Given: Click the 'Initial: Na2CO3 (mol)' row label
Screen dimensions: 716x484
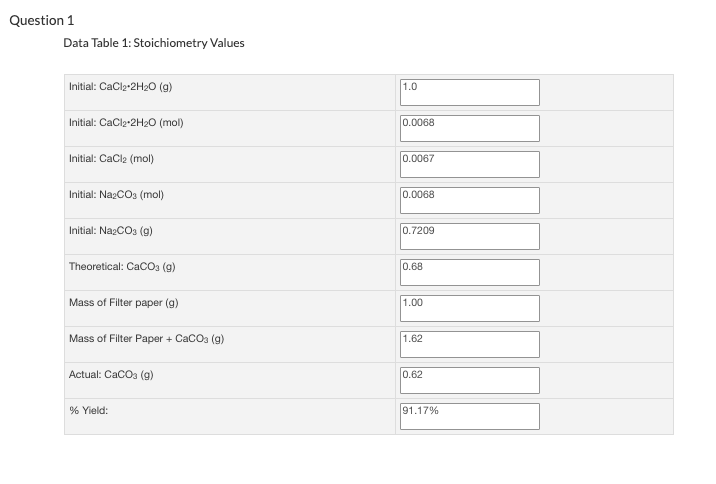Looking at the screenshot, I should pyautogui.click(x=116, y=195).
